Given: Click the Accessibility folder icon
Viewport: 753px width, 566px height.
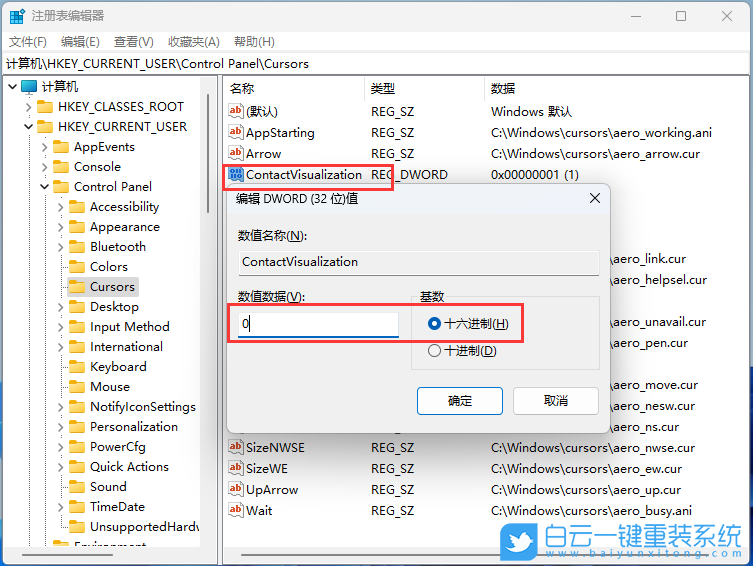Looking at the screenshot, I should tap(77, 207).
